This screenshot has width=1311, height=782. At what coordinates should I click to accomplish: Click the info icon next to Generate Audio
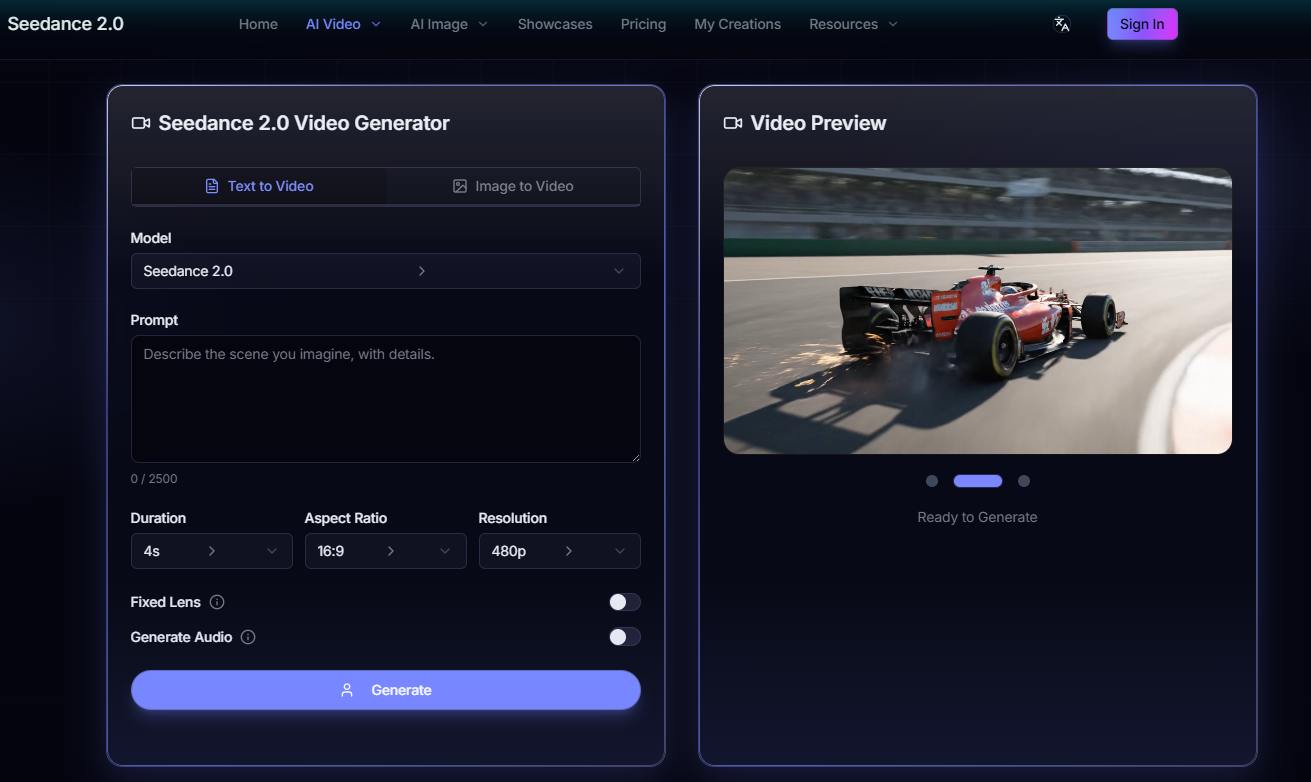247,637
